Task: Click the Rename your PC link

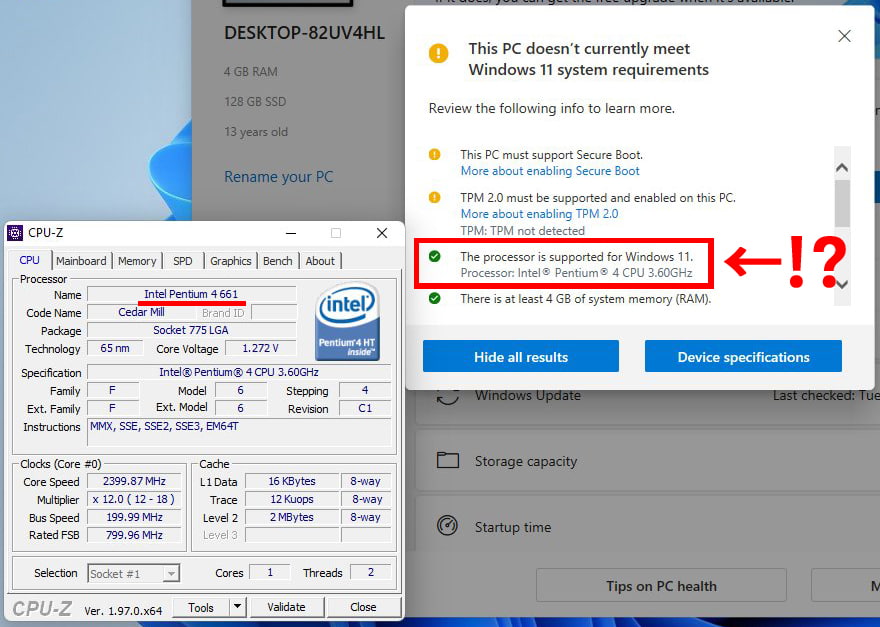Action: pos(279,177)
